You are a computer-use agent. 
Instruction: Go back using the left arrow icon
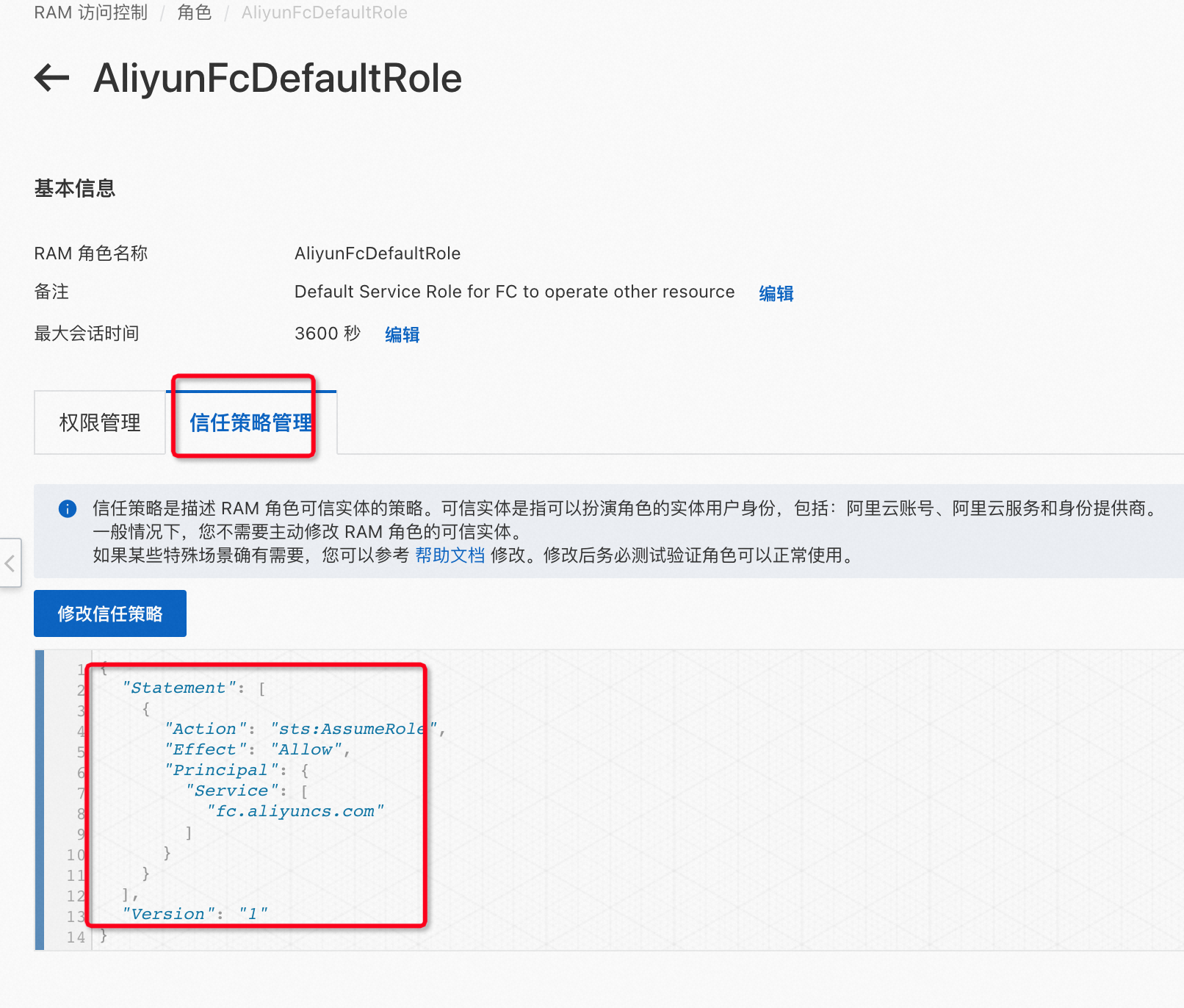(51, 78)
